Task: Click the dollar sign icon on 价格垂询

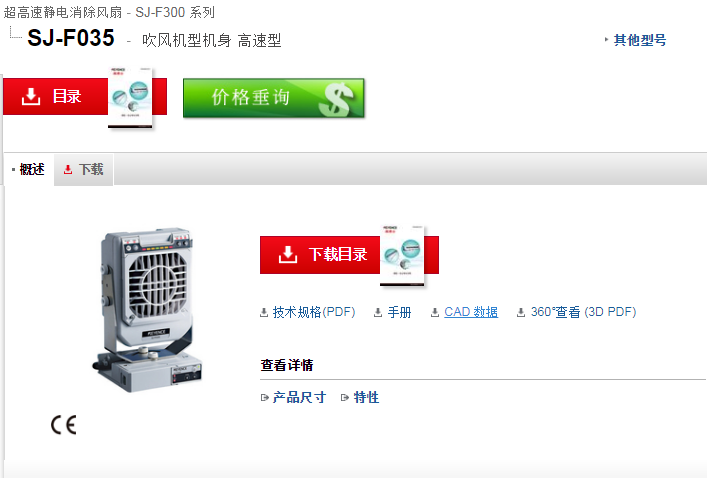Action: coord(335,99)
